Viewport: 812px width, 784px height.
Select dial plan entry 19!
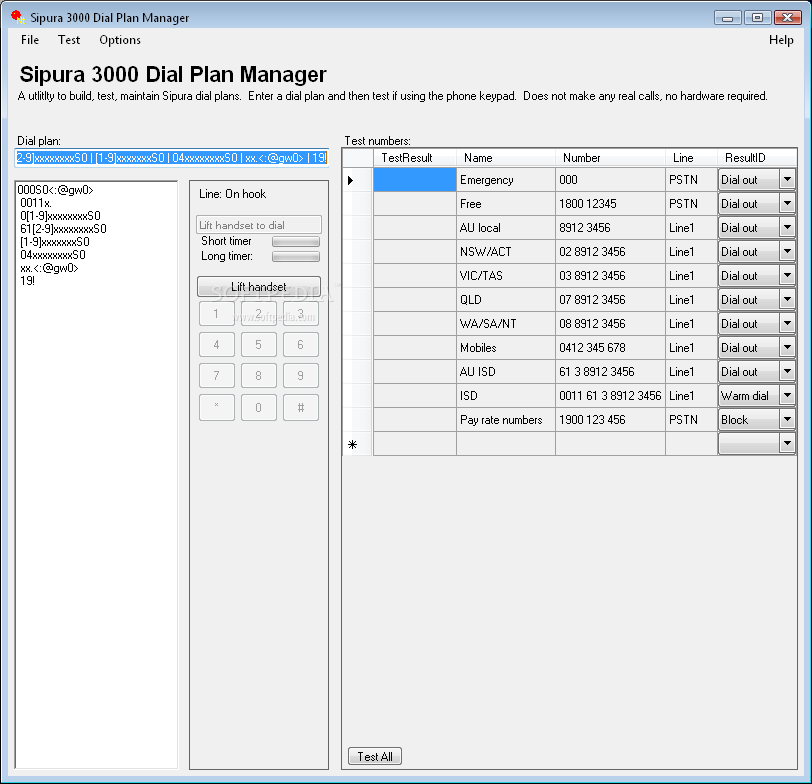point(27,281)
